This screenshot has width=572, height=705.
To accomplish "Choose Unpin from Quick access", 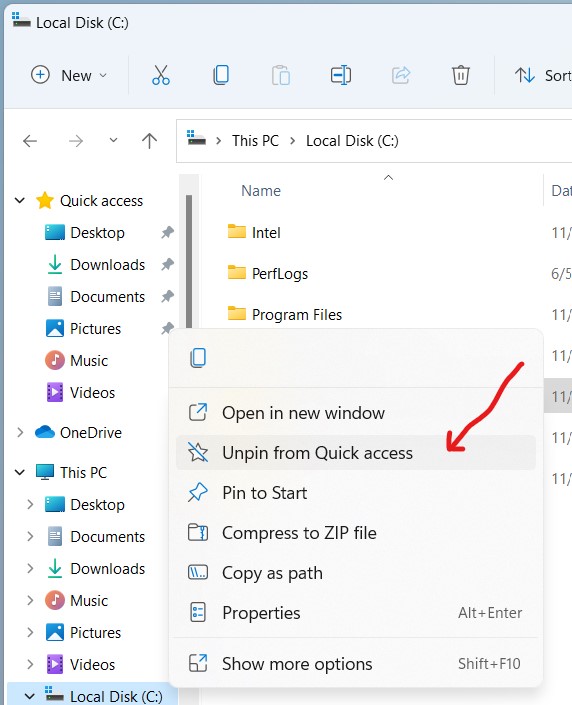I will [356, 453].
